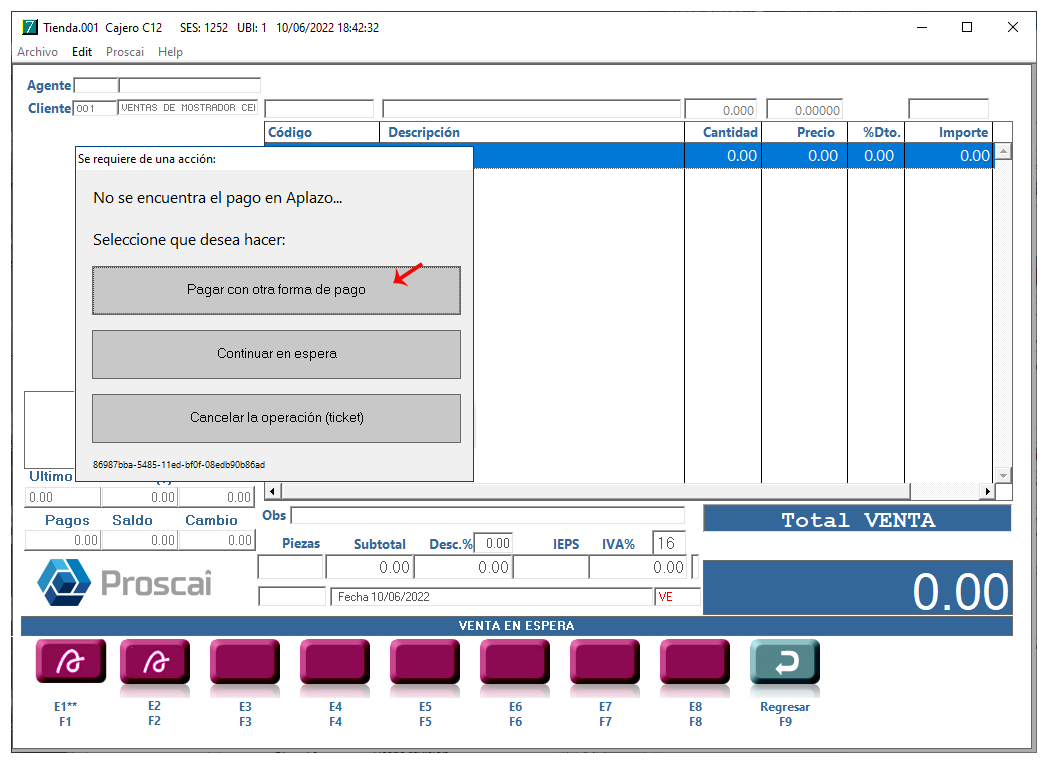The image size is (1050, 764).
Task: Click the E8 F8 slot button
Action: click(695, 662)
